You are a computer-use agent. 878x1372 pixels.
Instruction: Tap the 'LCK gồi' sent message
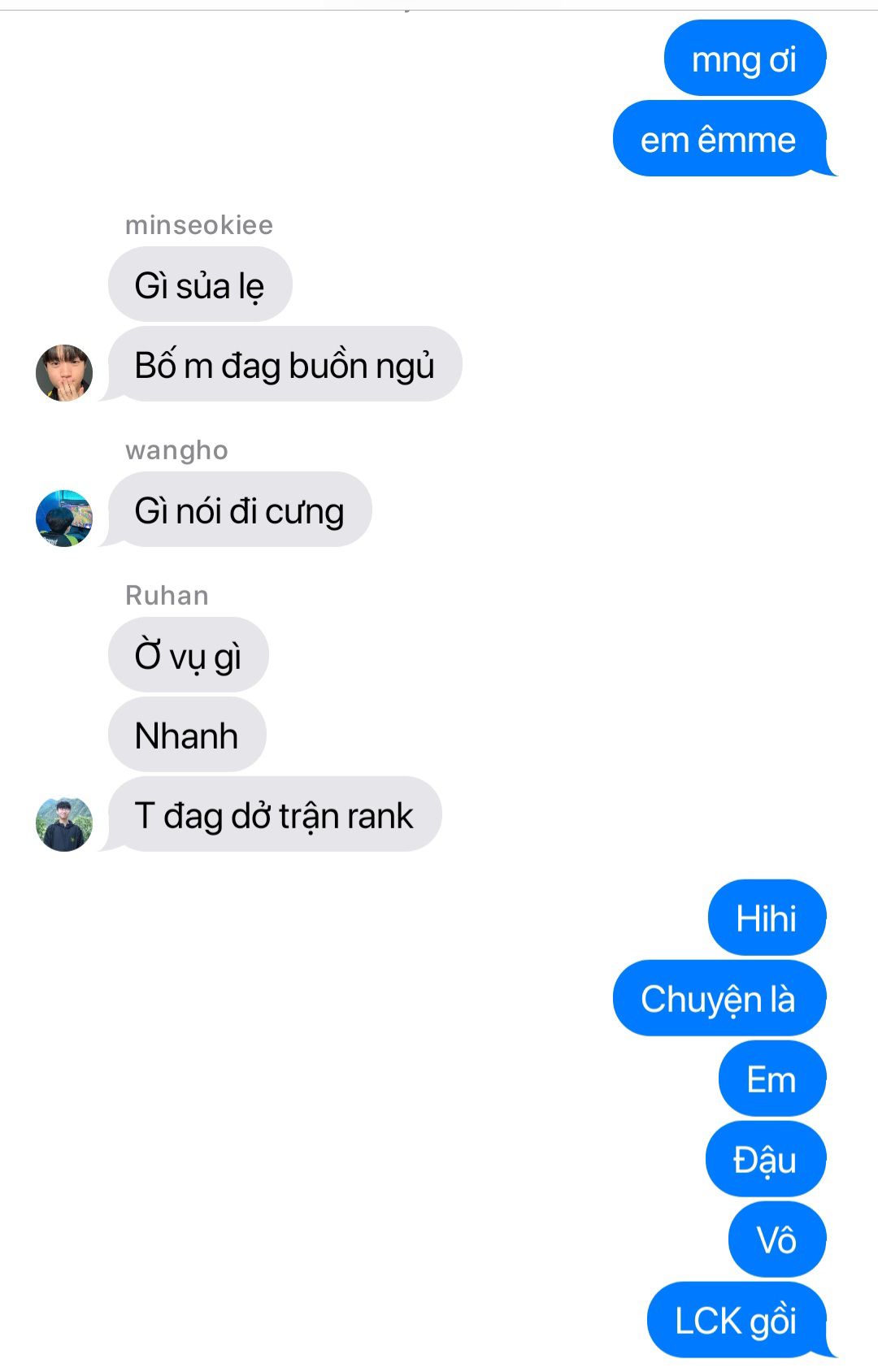[740, 1320]
